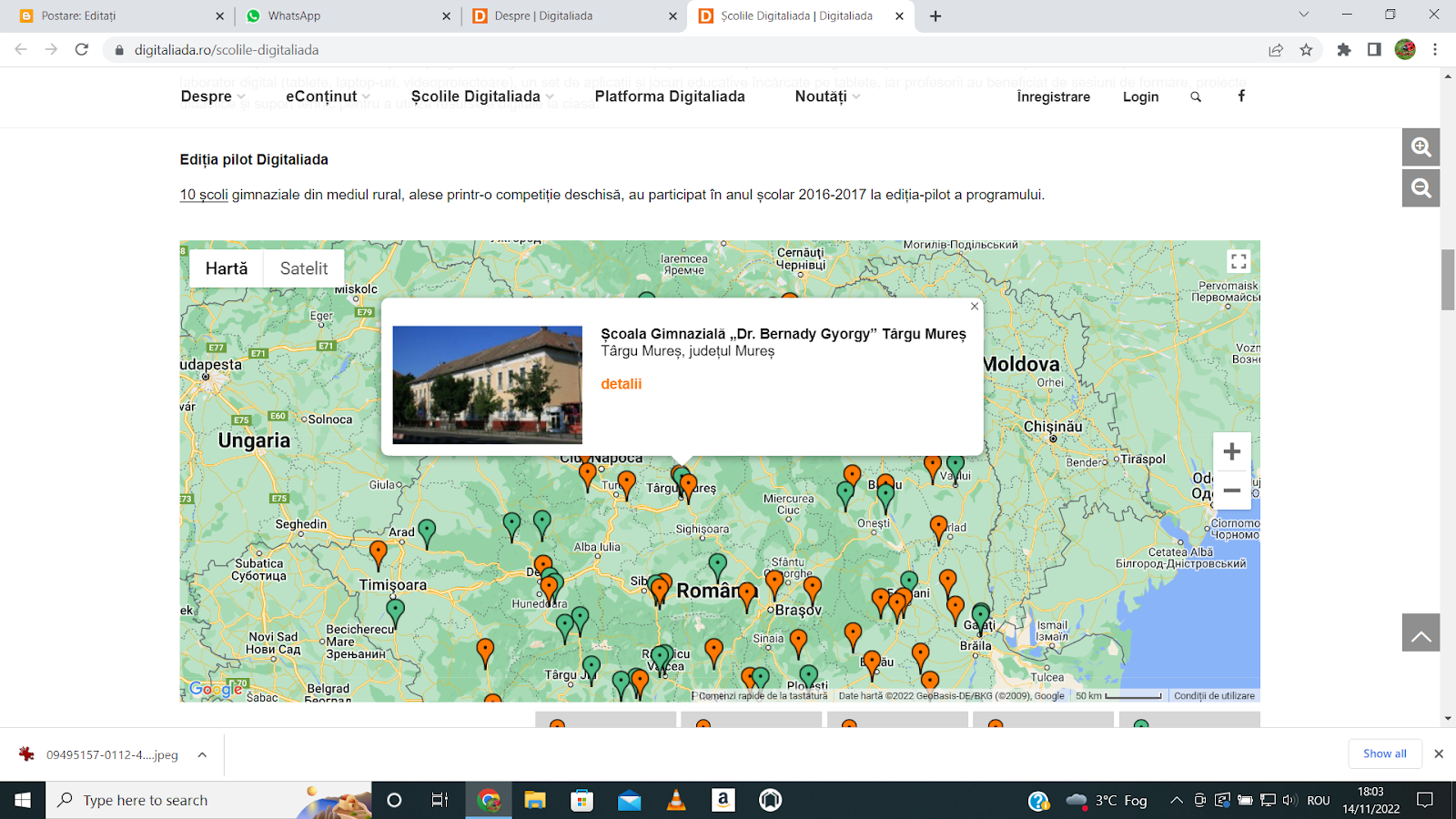This screenshot has width=1456, height=819.
Task: Zoom in the map with the plus button
Action: coord(1232,451)
